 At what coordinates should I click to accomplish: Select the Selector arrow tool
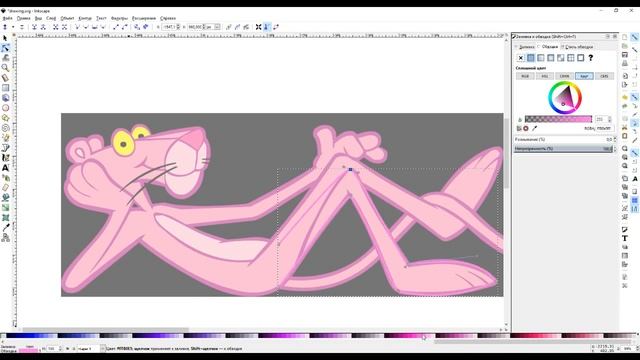(x=5, y=38)
